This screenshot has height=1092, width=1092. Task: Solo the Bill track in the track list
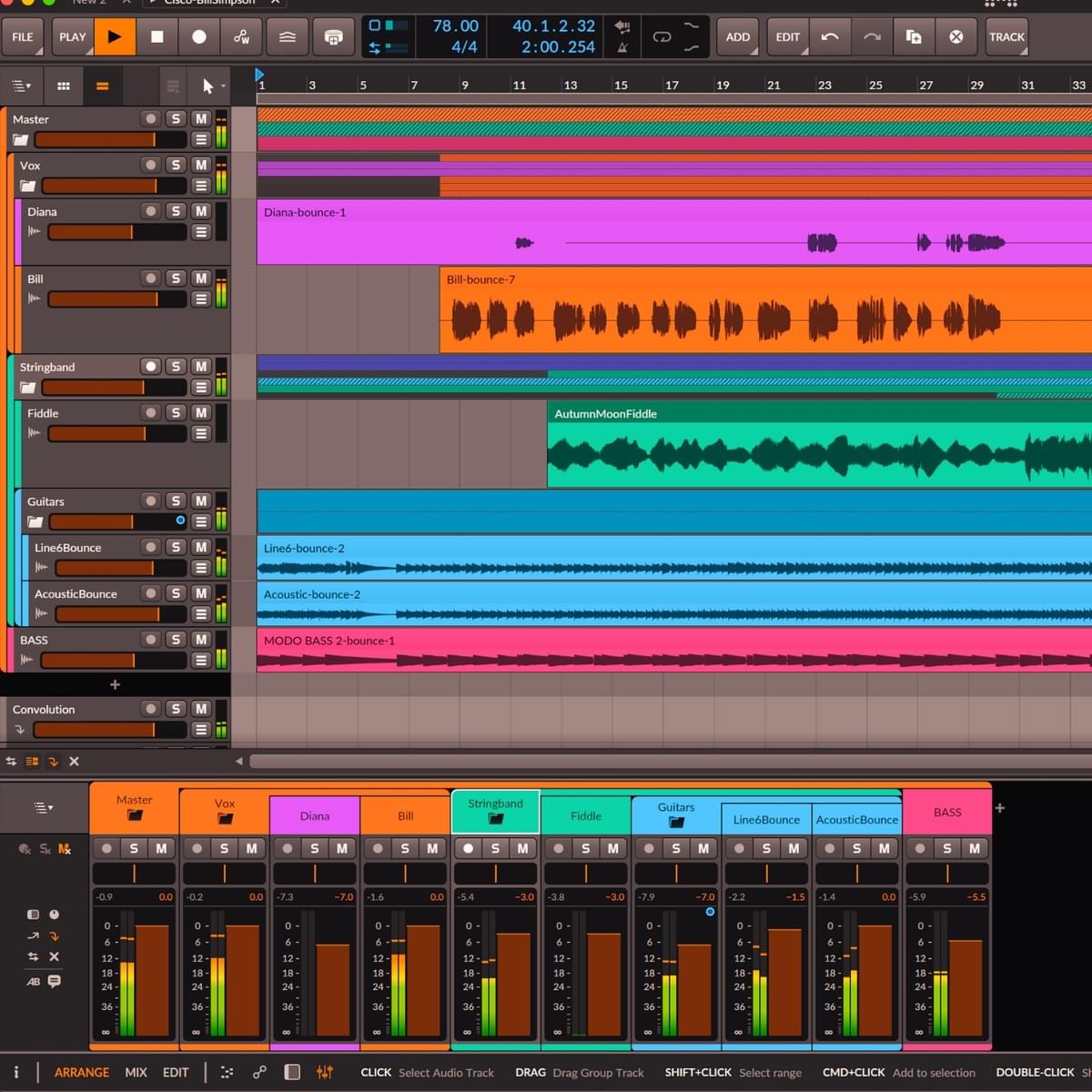pyautogui.click(x=177, y=278)
